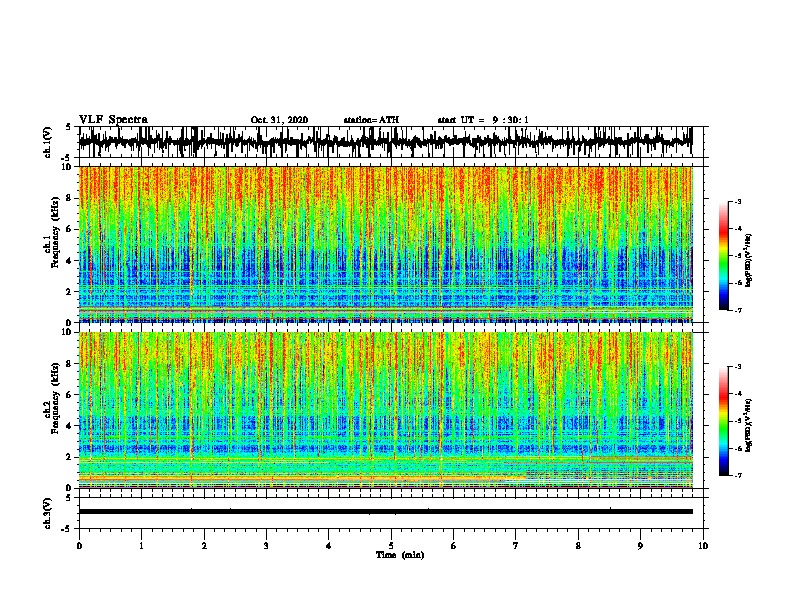Click the "VLF Spectra" plot title
792x612 pixels.
click(113, 120)
